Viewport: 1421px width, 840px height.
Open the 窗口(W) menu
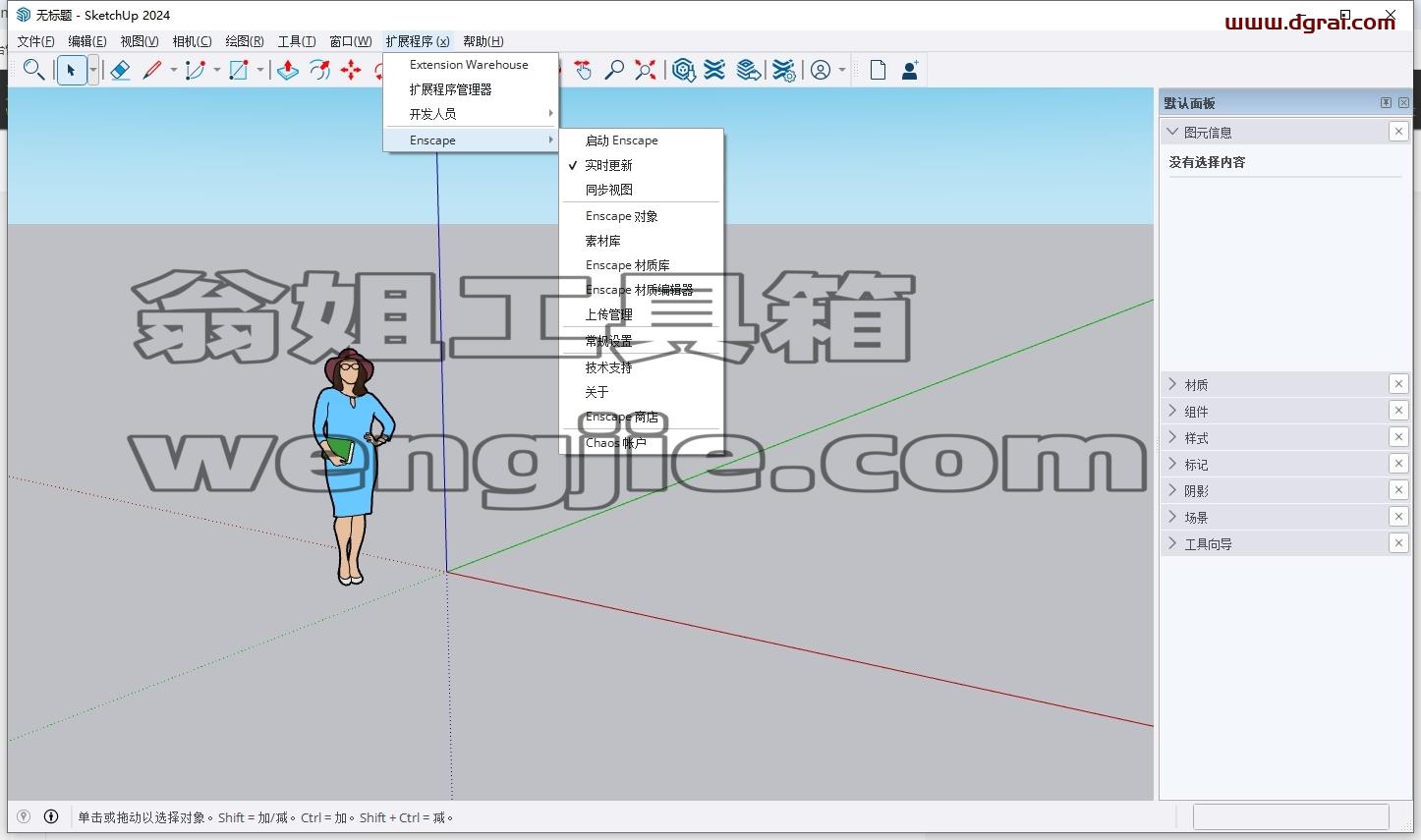click(x=351, y=40)
